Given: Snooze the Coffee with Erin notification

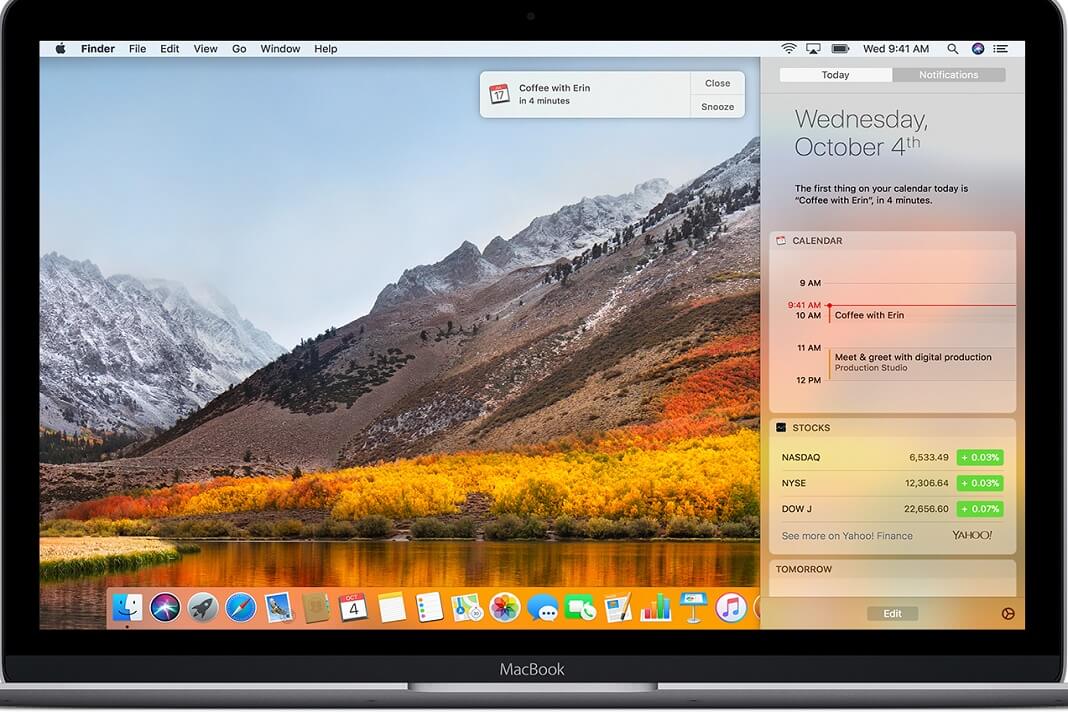Looking at the screenshot, I should point(717,107).
